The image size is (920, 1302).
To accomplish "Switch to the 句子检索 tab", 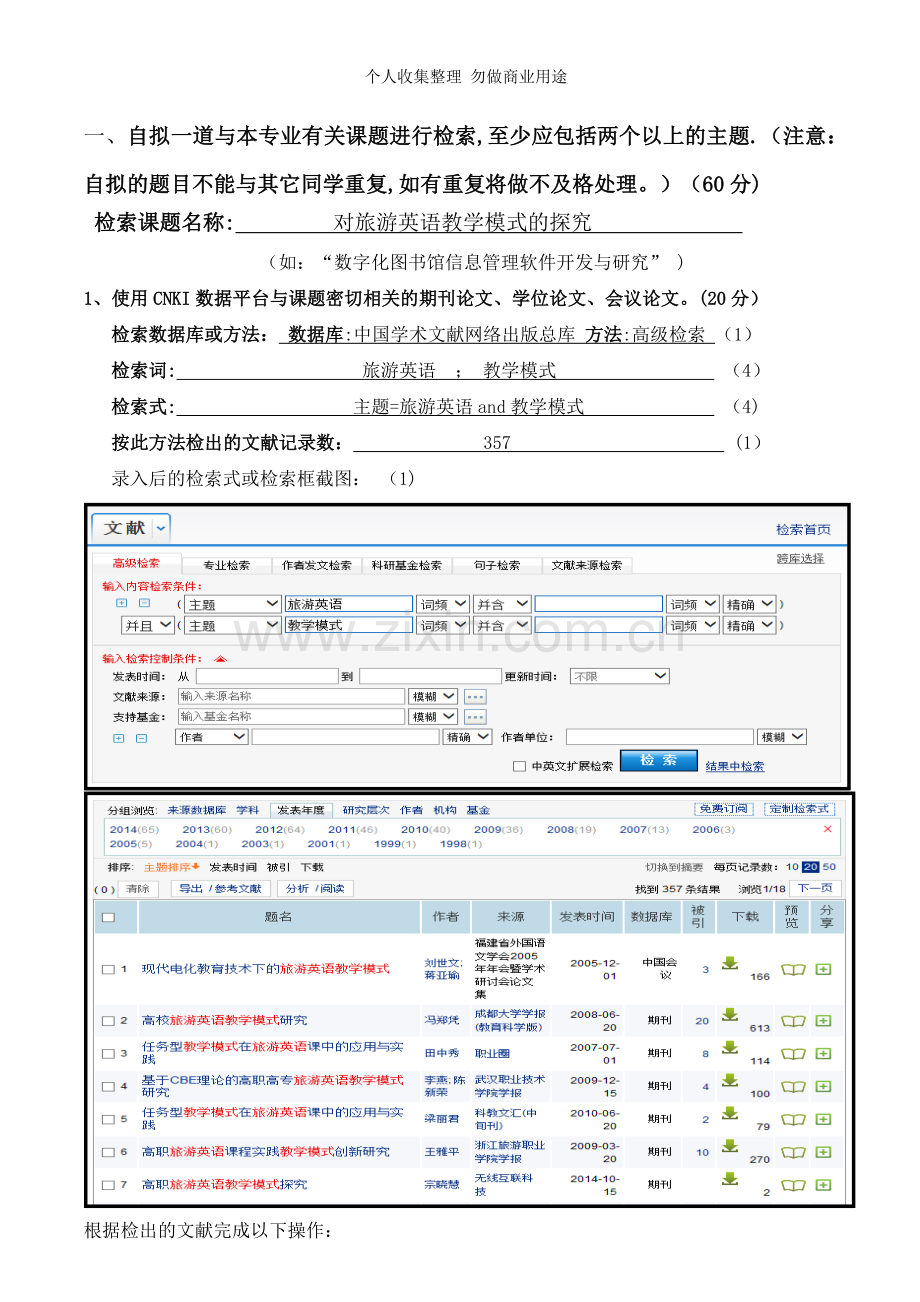I will point(496,565).
